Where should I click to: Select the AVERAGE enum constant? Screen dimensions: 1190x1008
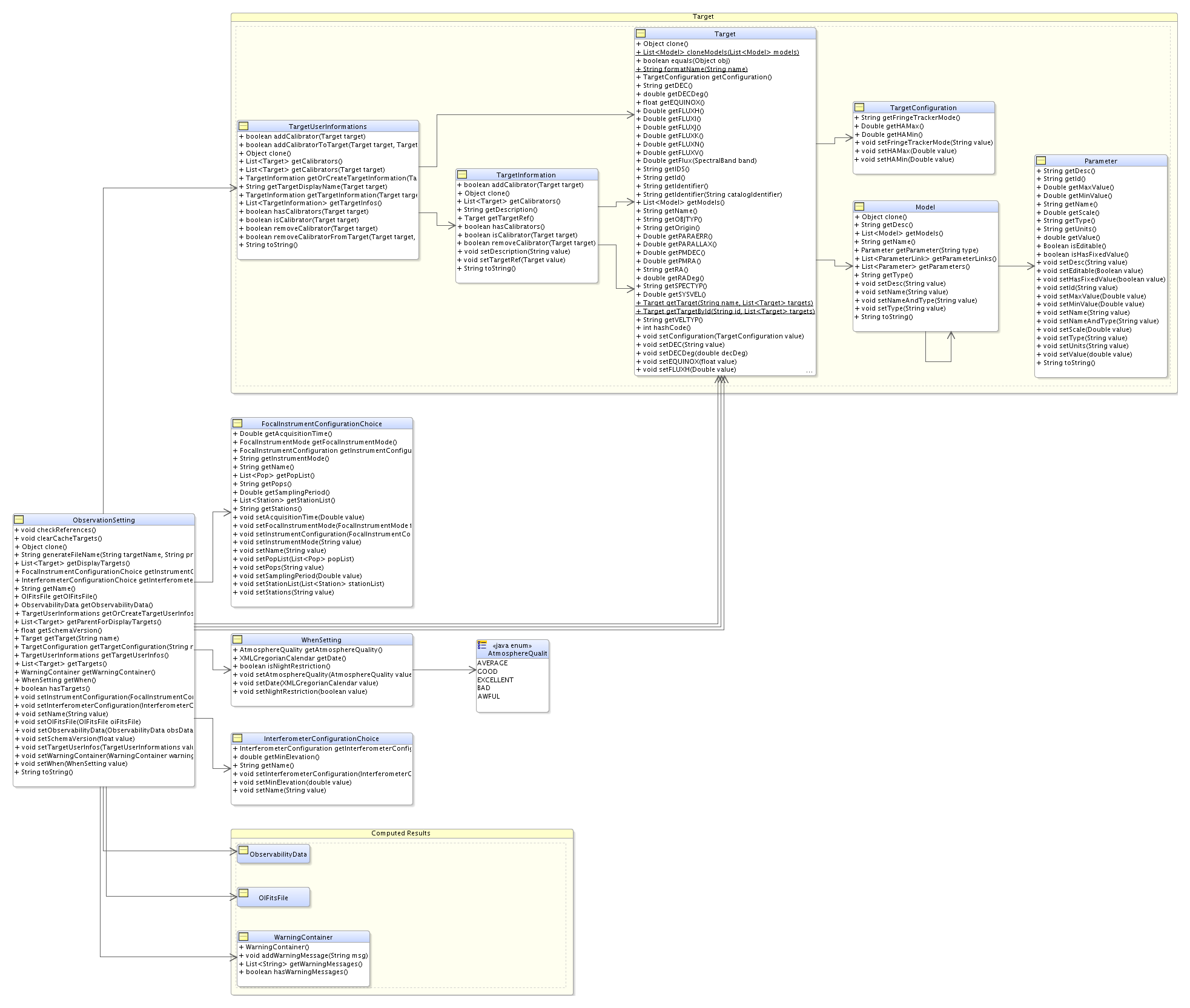493,663
